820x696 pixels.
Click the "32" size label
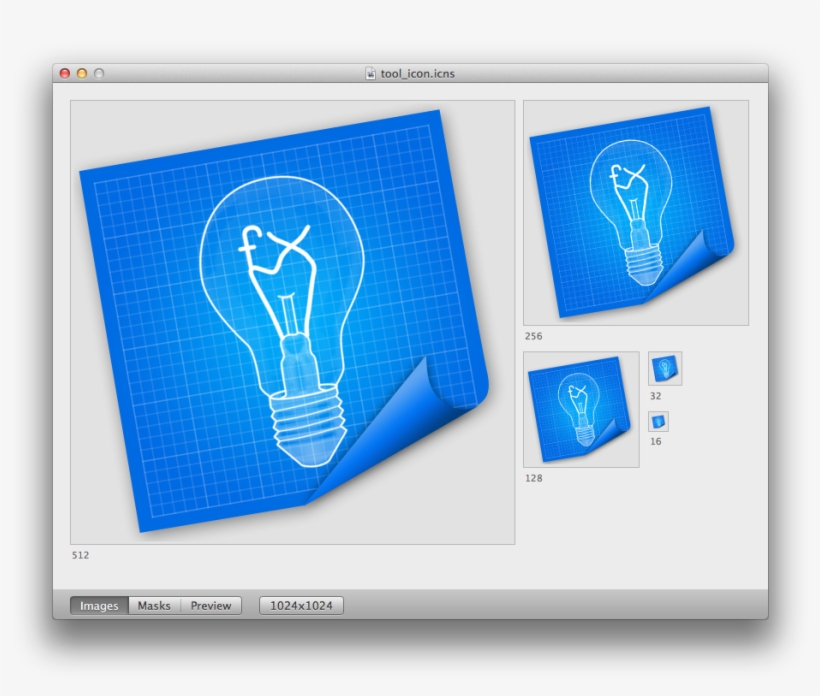pos(656,398)
